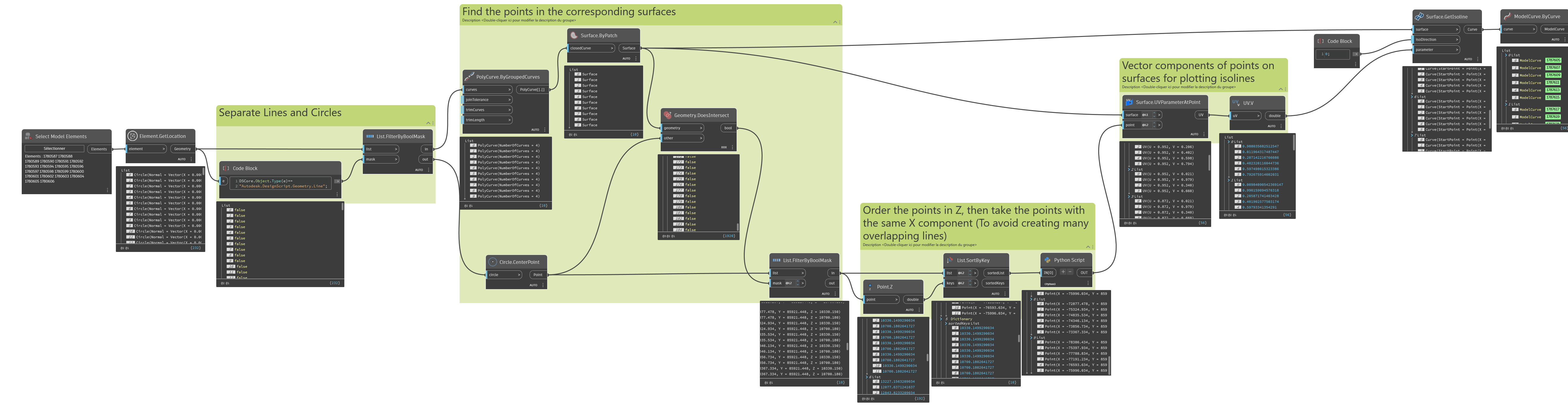The width and height of the screenshot is (1568, 405).
Task: Click the xxx lacing label on Geometry.DoesIntersect
Action: point(724,147)
